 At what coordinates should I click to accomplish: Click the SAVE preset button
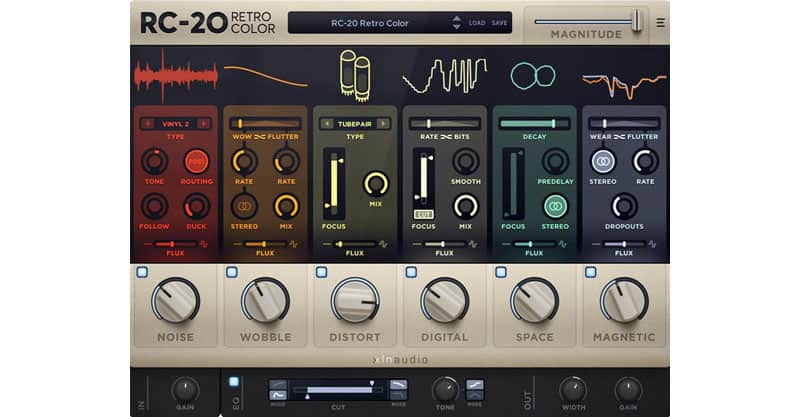(x=499, y=23)
